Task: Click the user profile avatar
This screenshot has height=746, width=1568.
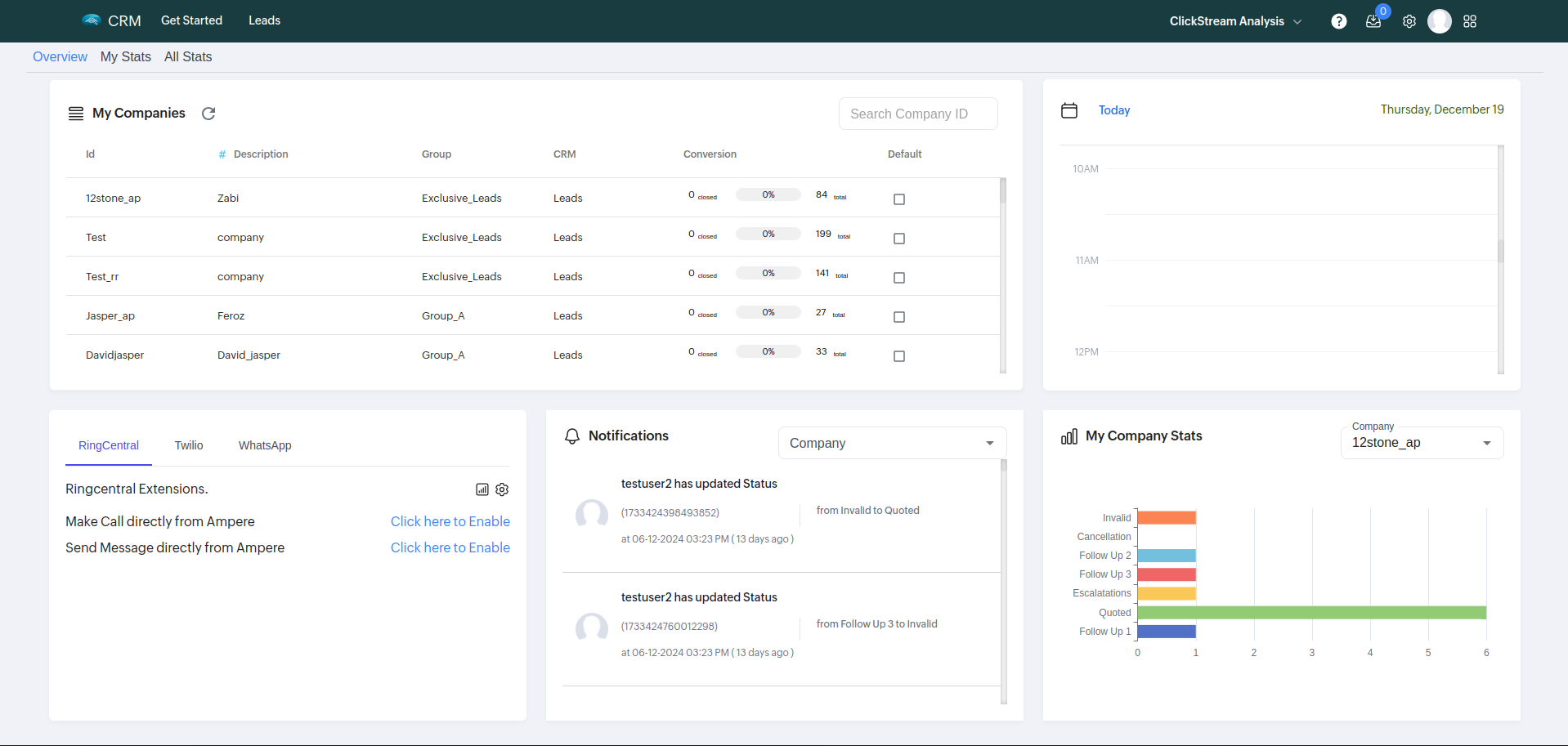Action: coord(1440,21)
